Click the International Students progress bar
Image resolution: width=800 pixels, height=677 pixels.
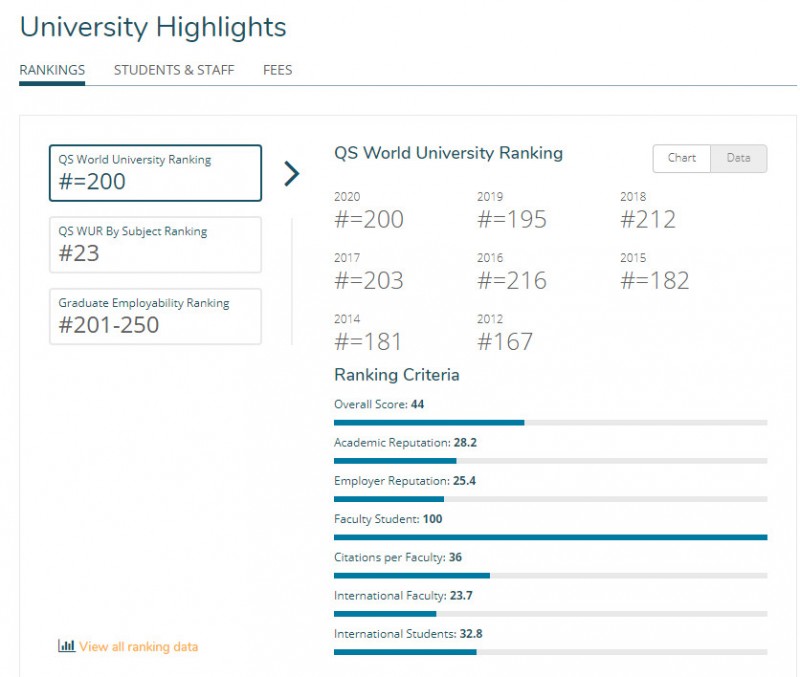point(551,652)
